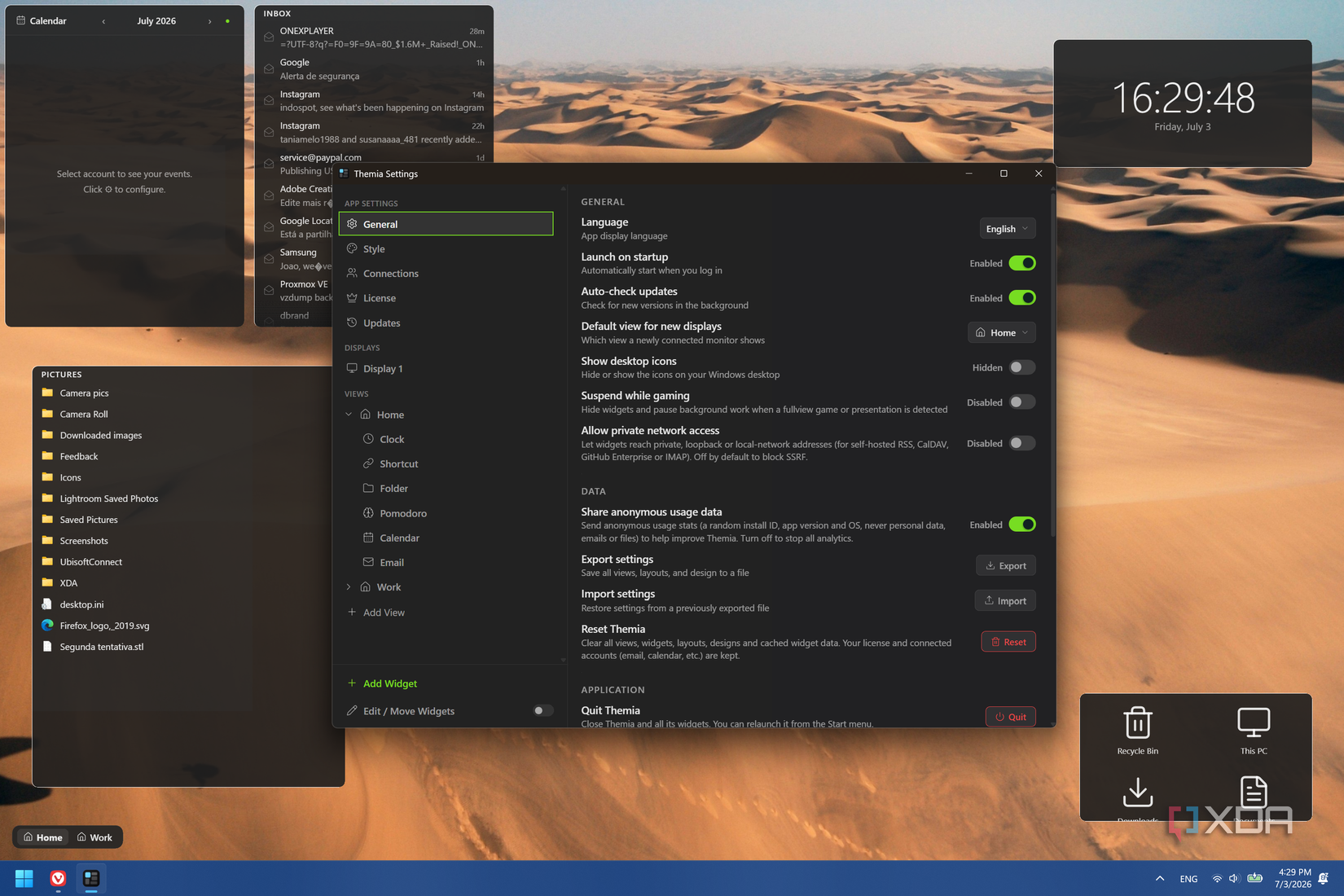
Task: Open the Google security alert email
Action: [x=374, y=69]
